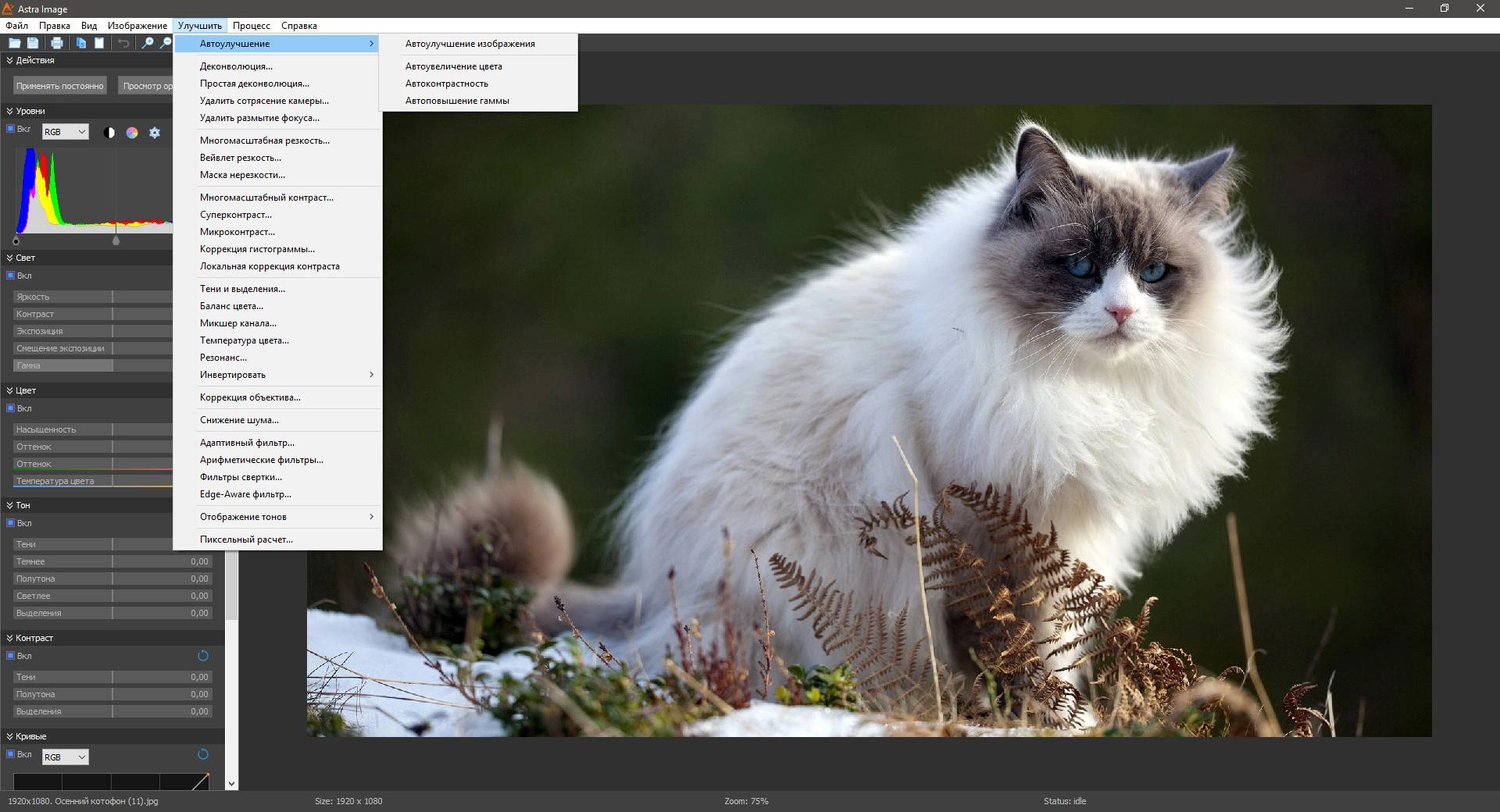1500x812 pixels.
Task: Reset the Curves panel with circular arrow icon
Action: (203, 754)
